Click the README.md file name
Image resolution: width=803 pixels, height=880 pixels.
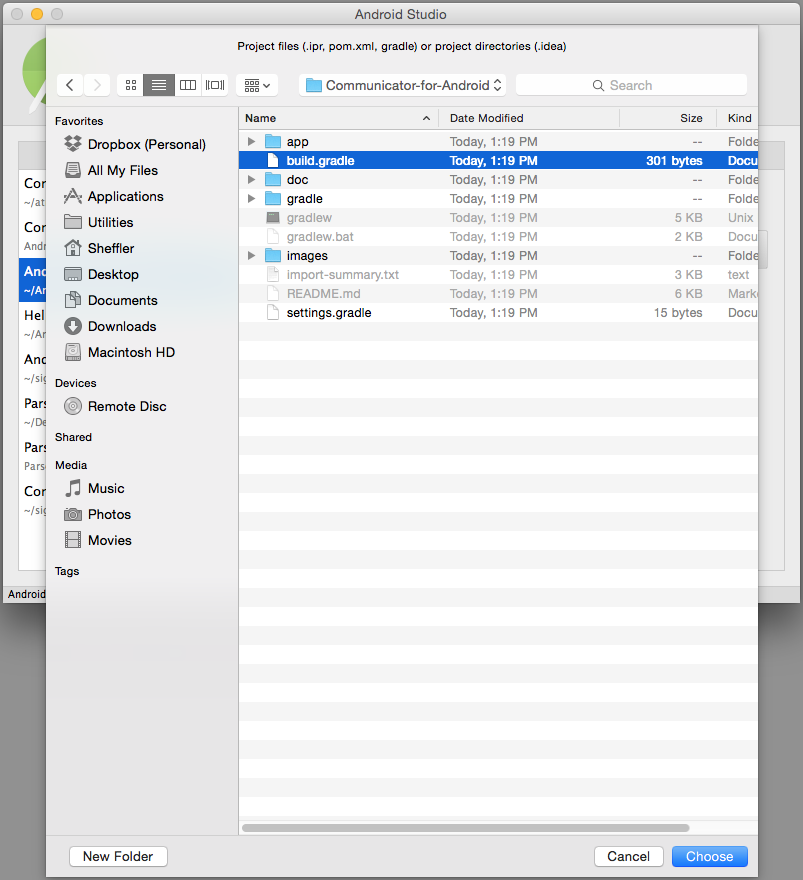324,294
